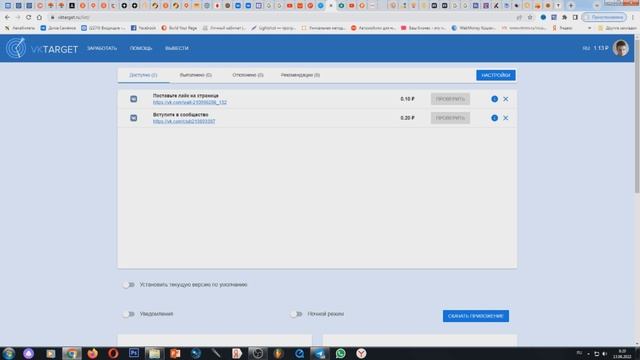The width and height of the screenshot is (640, 360).
Task: Switch to the Рекомендации tab
Action: click(x=300, y=75)
